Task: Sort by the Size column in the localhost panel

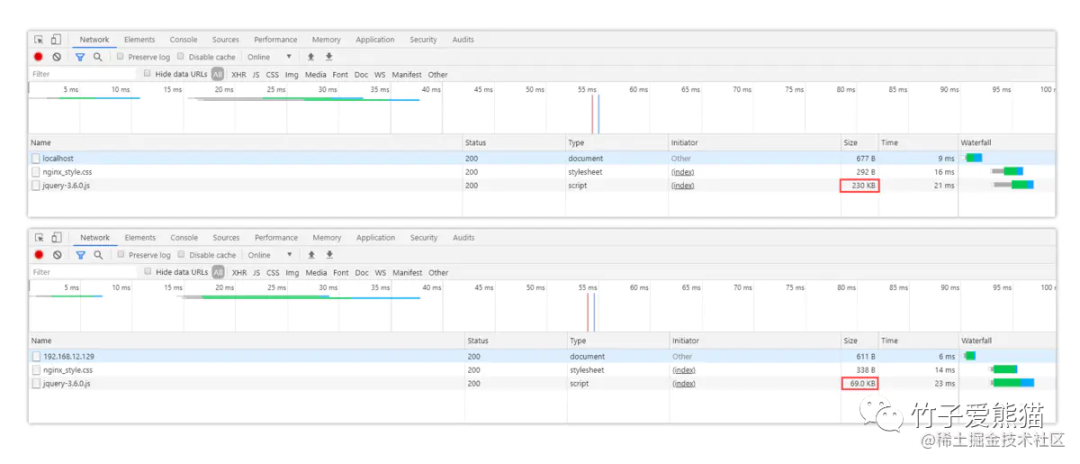Action: [860, 143]
